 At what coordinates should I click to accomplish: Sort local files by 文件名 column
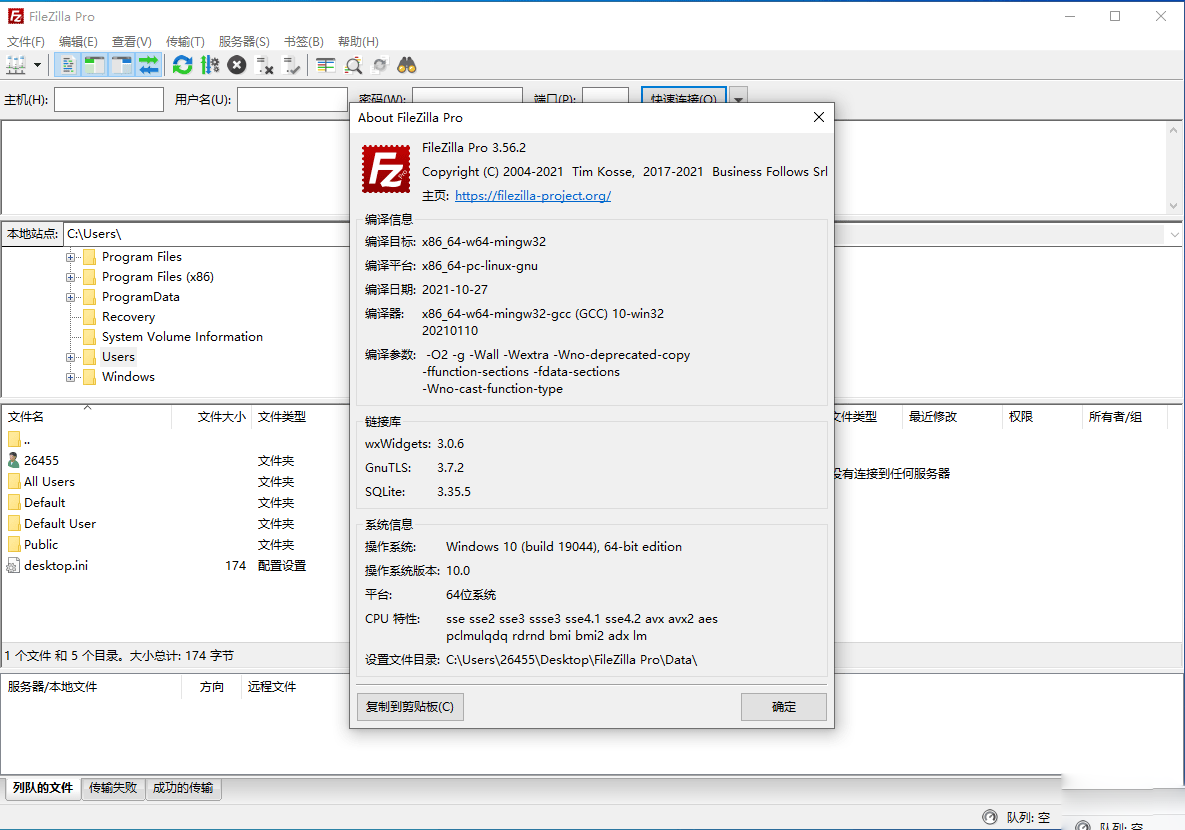point(87,417)
